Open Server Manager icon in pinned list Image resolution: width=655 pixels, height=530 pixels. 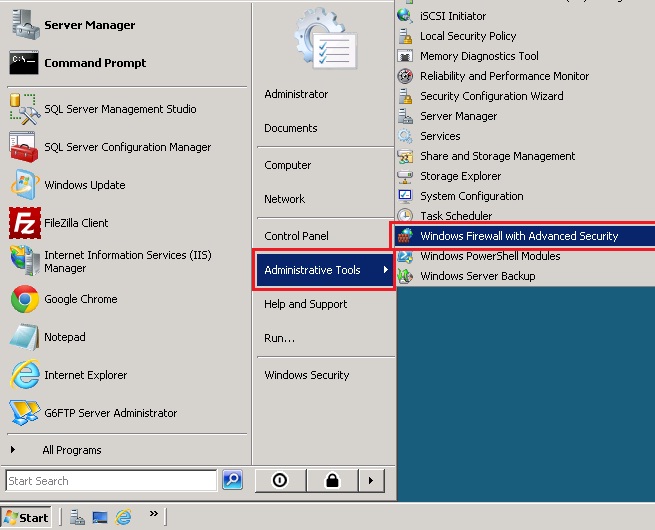pos(25,25)
